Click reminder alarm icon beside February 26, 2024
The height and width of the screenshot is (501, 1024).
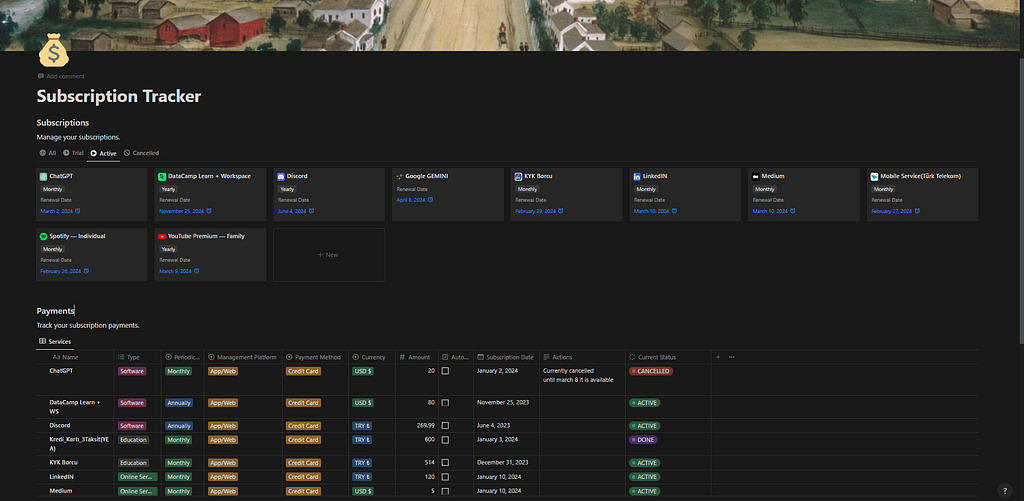coord(86,270)
